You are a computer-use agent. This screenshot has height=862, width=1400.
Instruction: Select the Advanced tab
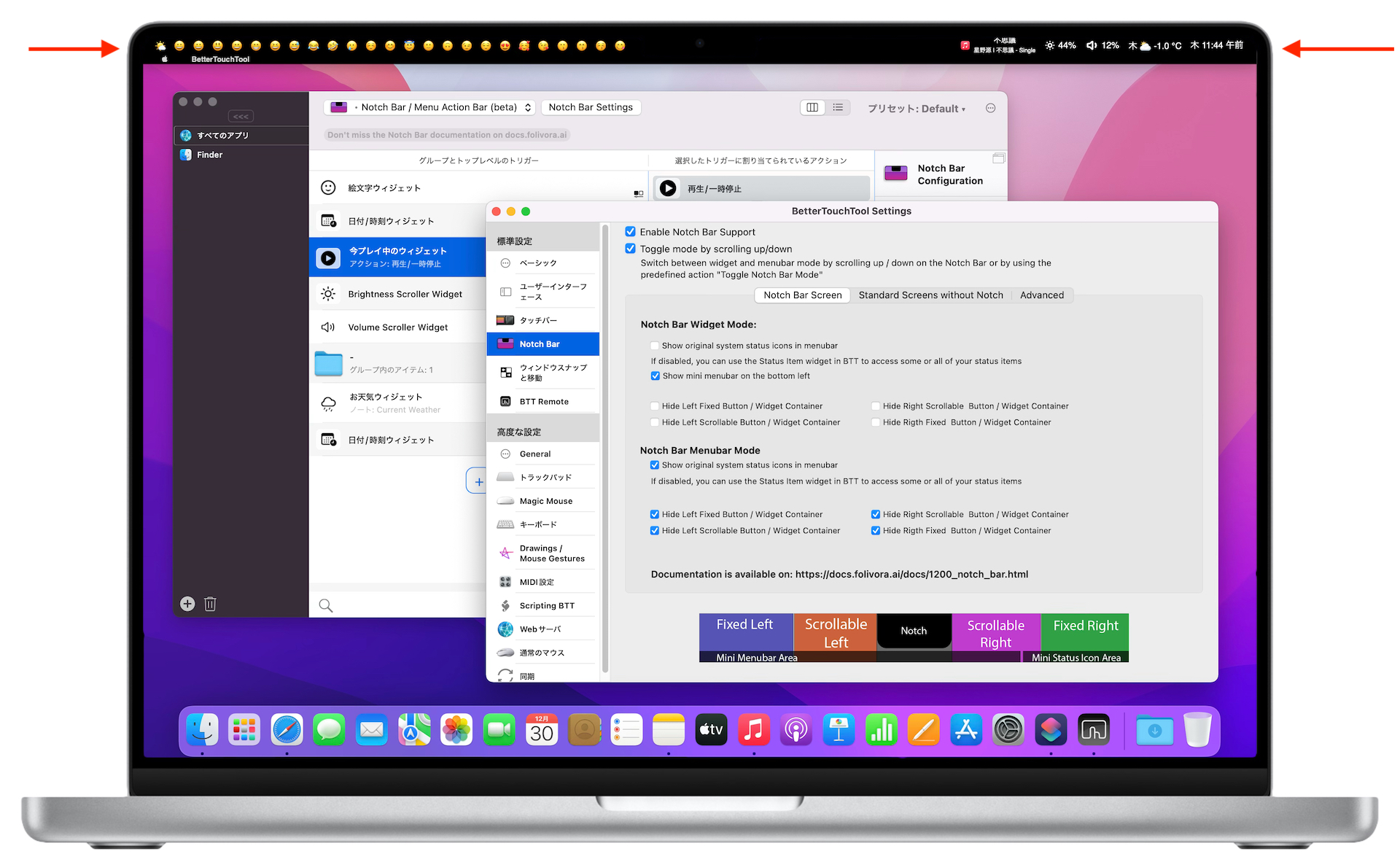(1041, 295)
